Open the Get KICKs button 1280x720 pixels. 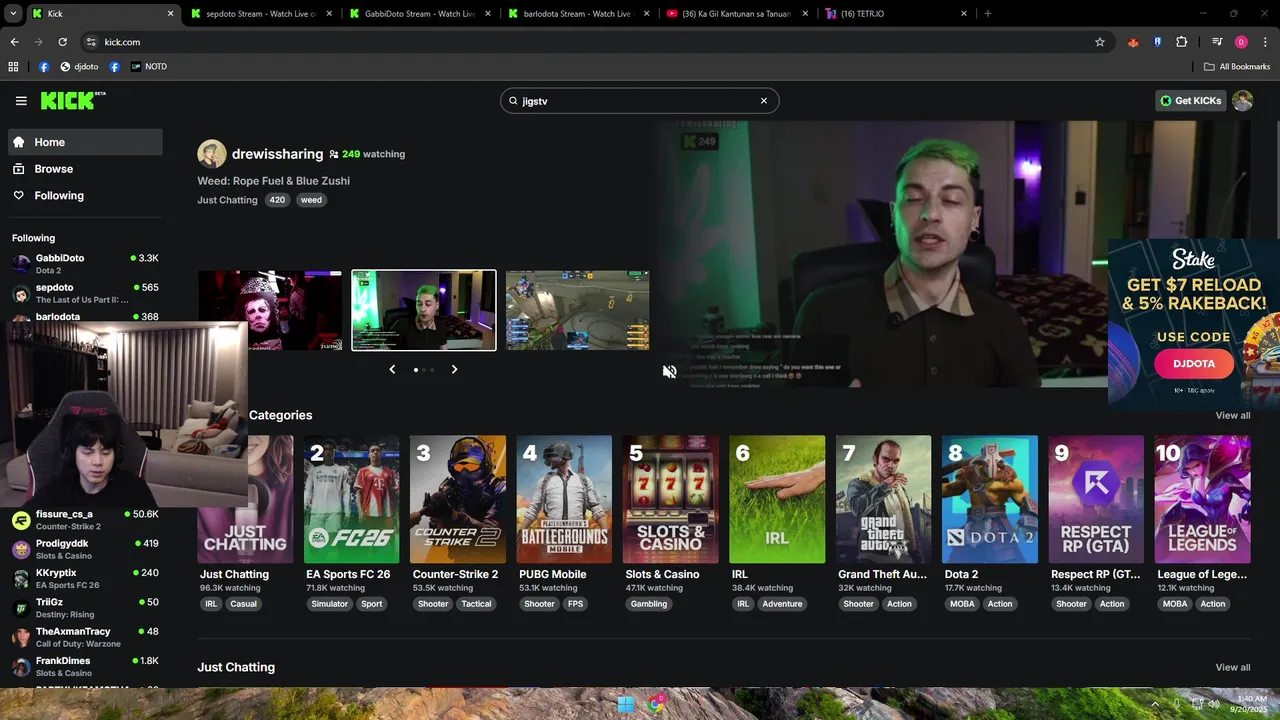point(1190,101)
